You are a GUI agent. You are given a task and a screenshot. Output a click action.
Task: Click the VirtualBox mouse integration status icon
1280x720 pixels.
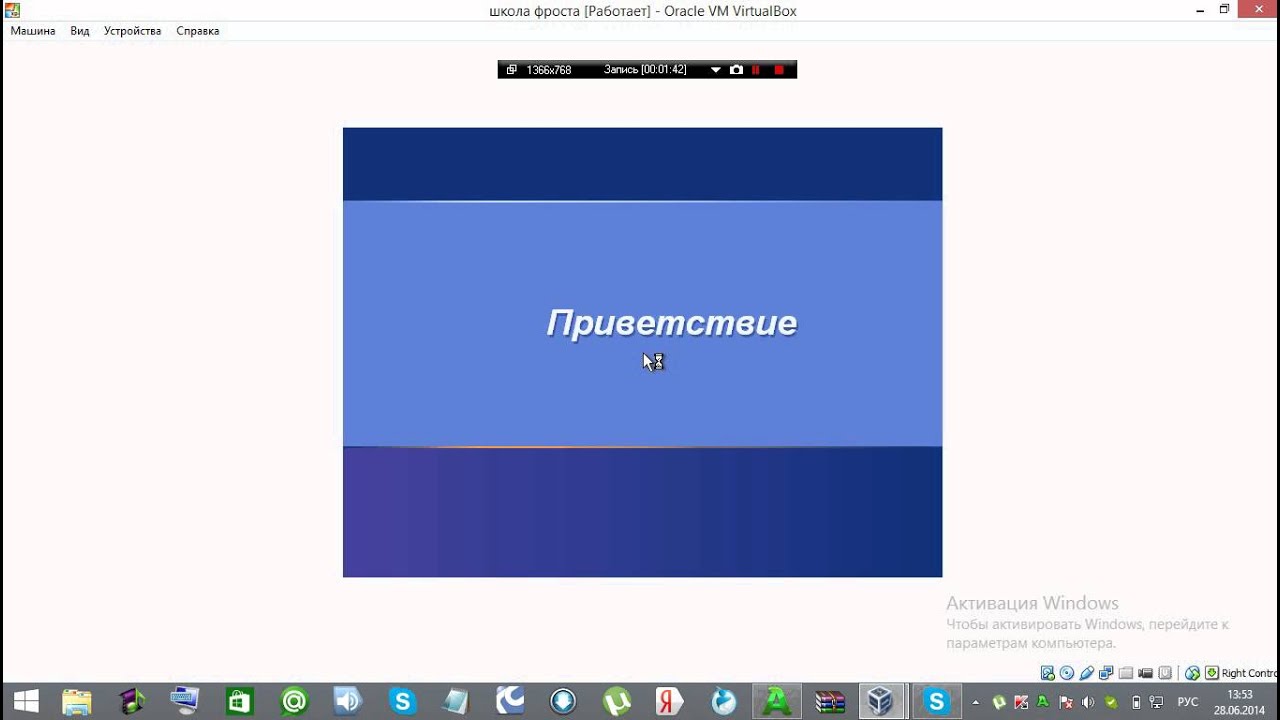point(1192,673)
